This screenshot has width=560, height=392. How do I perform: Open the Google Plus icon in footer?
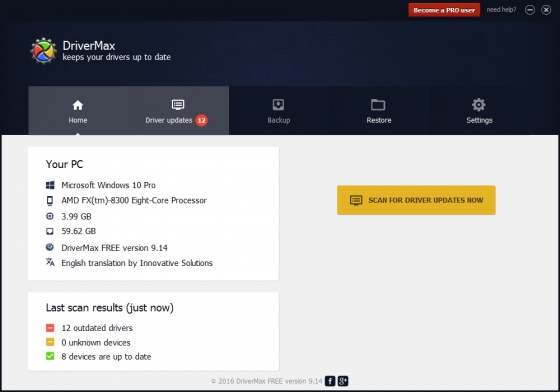[343, 381]
